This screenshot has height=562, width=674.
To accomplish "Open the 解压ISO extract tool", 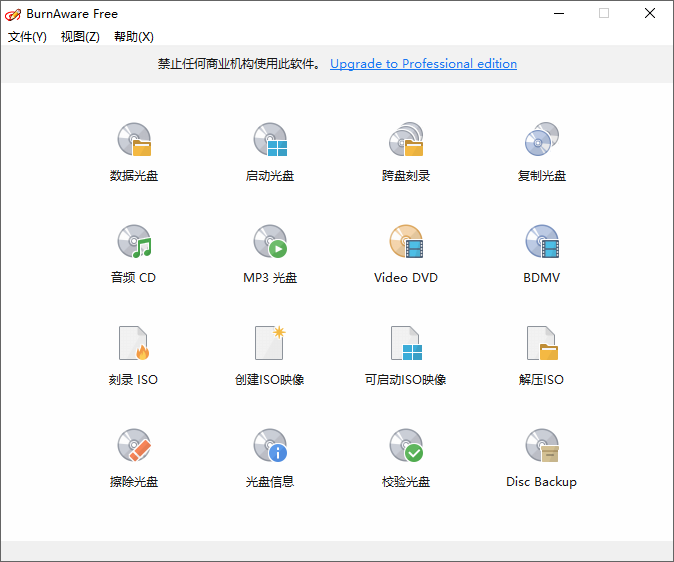I will coord(542,343).
